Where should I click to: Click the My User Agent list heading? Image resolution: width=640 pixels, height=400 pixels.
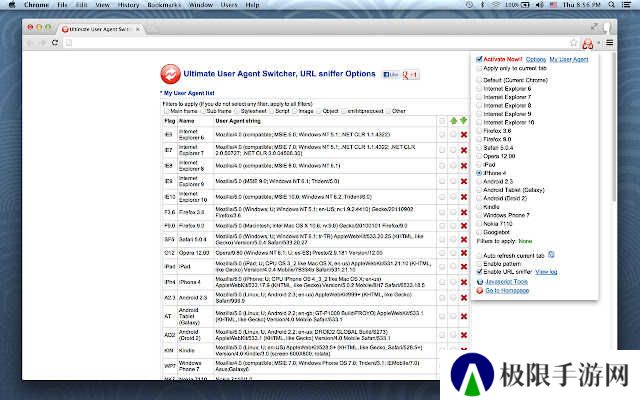(x=189, y=93)
